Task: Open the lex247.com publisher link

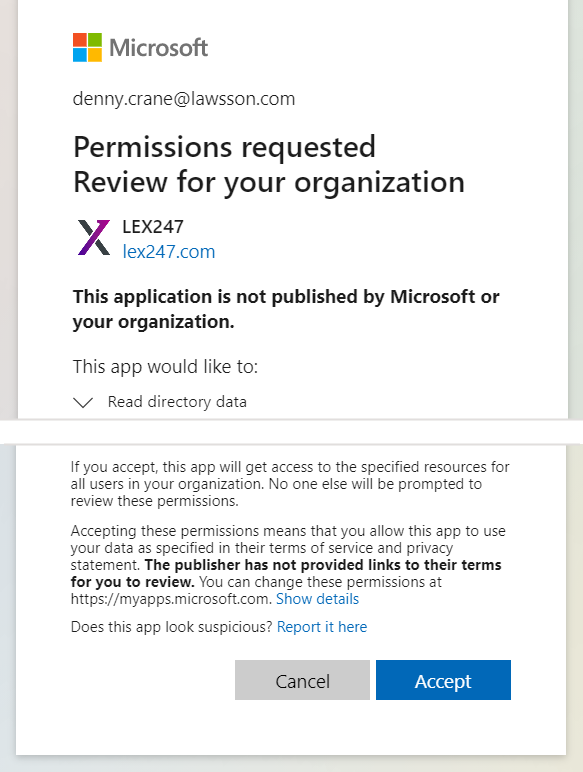Action: pos(169,252)
